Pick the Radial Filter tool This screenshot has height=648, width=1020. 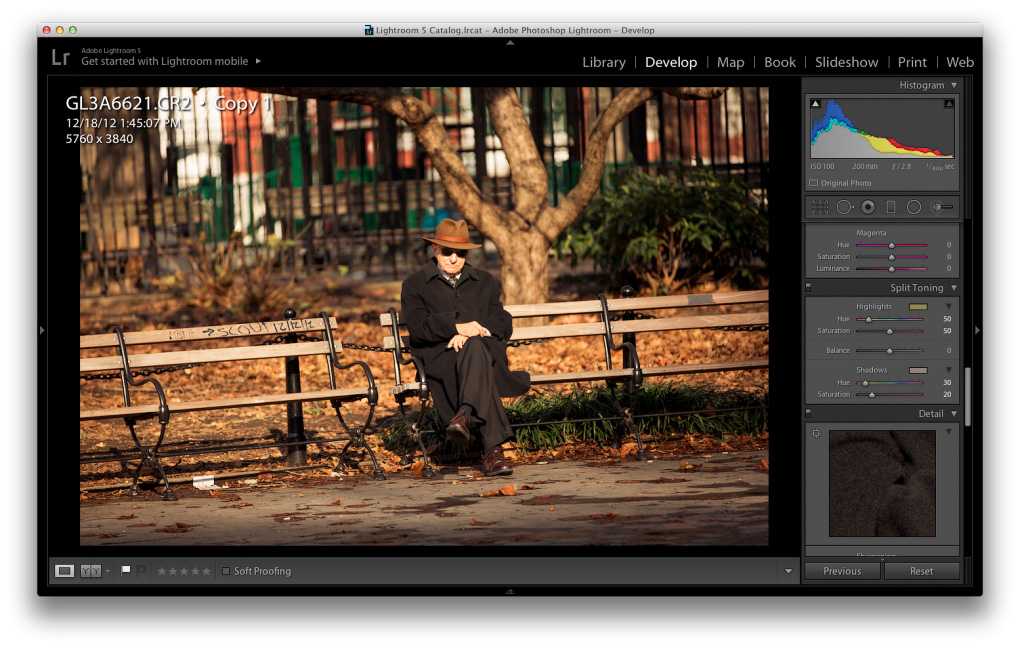(914, 207)
